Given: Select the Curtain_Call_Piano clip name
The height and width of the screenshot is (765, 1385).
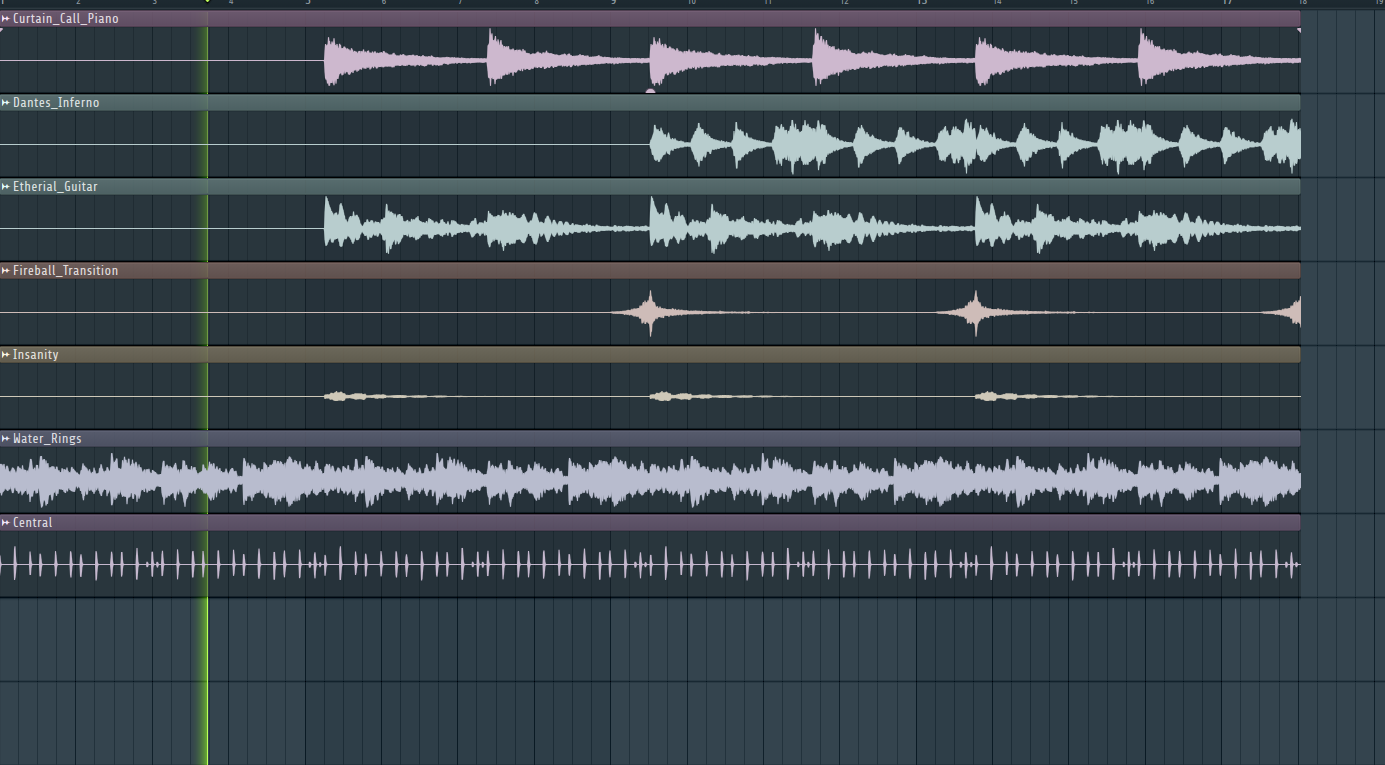Looking at the screenshot, I should pos(66,19).
